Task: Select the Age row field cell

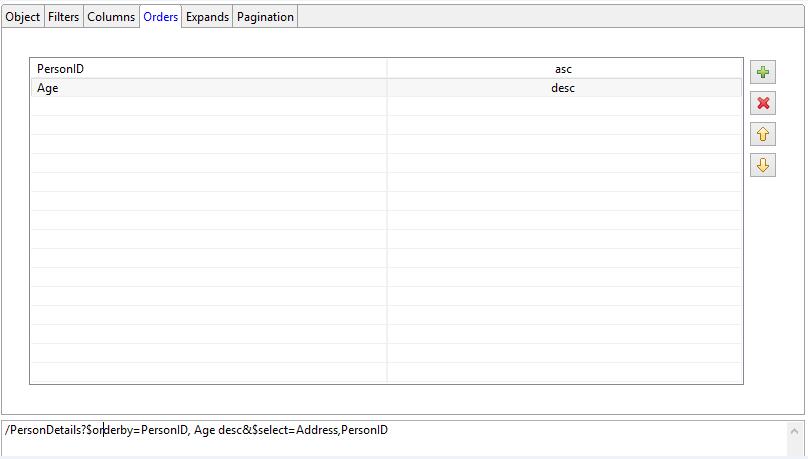Action: point(209,88)
